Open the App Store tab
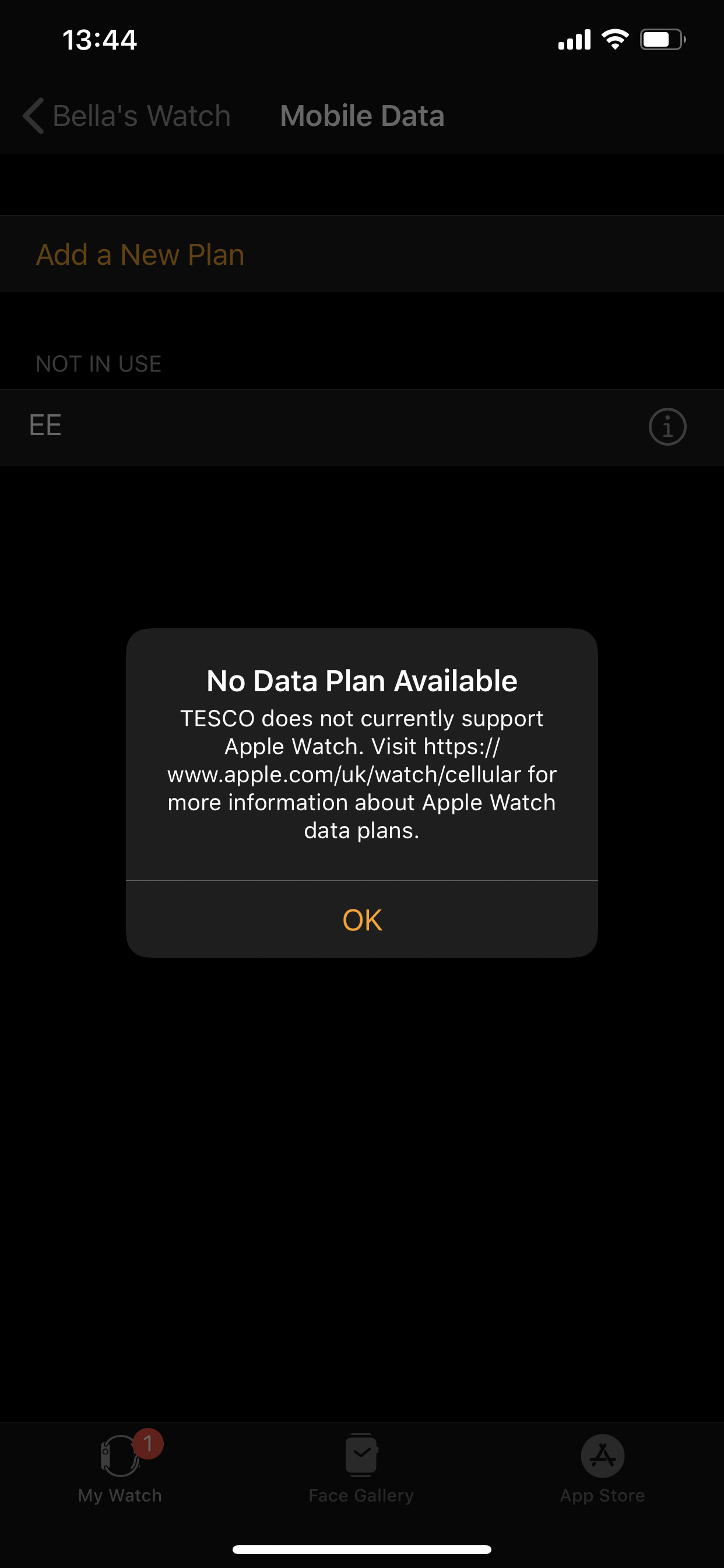 coord(602,1468)
